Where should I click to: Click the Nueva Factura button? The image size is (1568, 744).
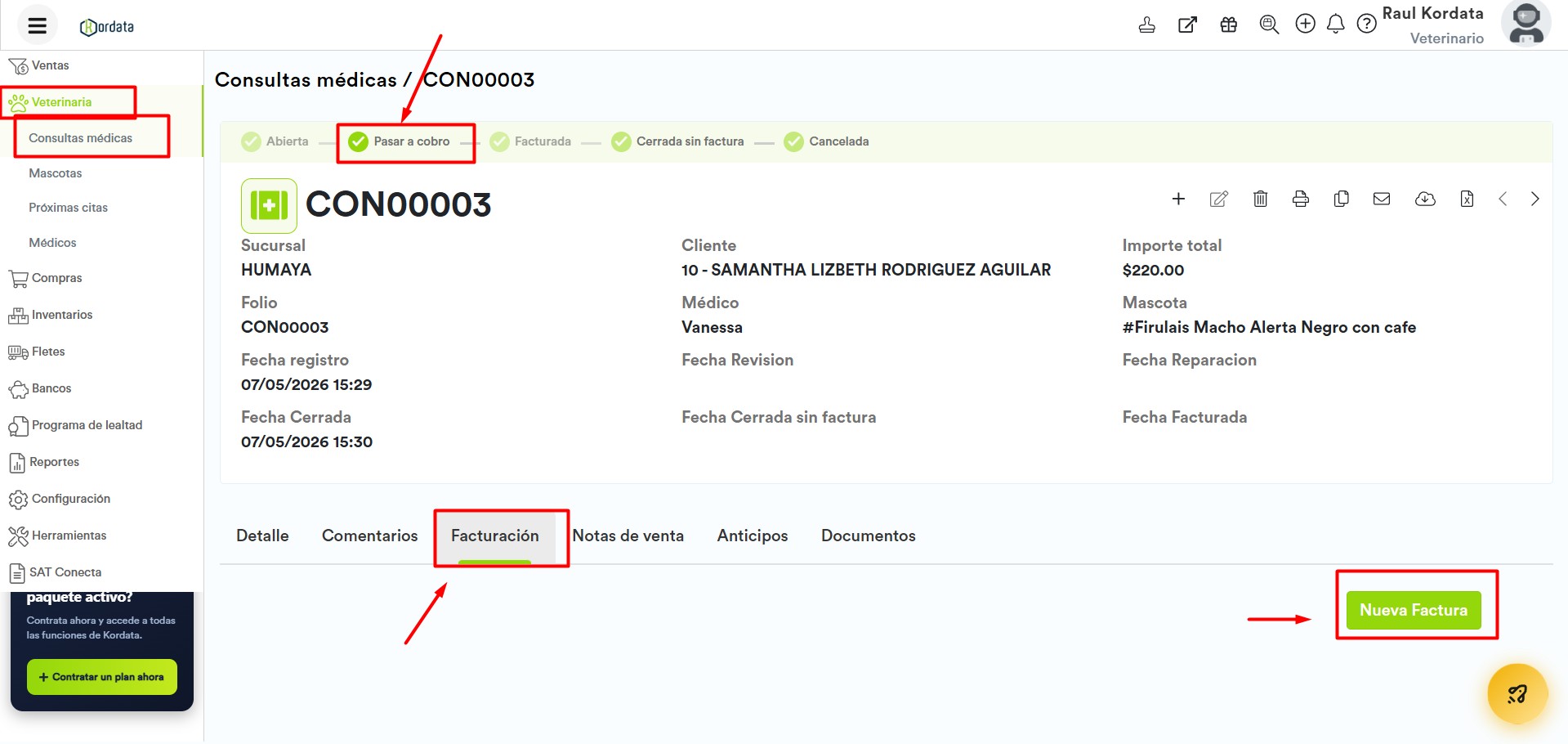pyautogui.click(x=1414, y=610)
